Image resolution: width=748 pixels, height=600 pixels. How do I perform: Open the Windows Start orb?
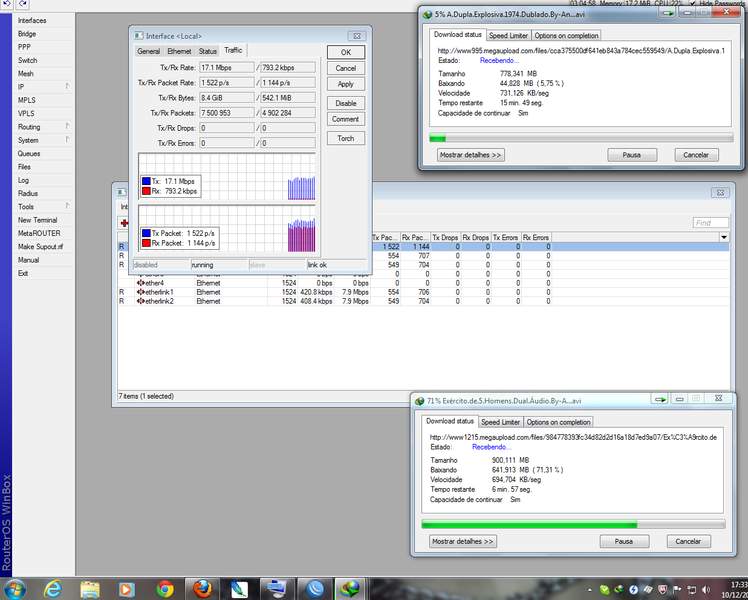pyautogui.click(x=15, y=589)
